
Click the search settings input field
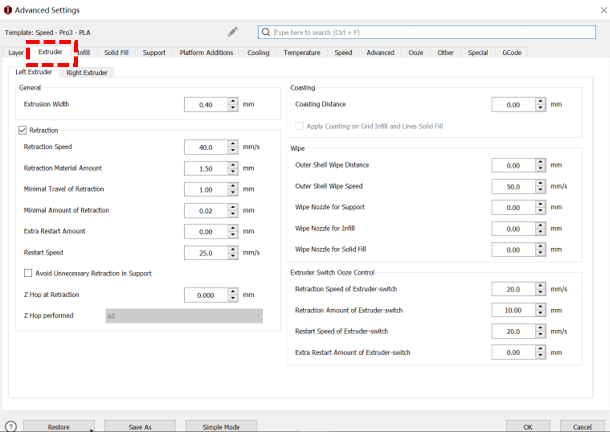point(430,32)
